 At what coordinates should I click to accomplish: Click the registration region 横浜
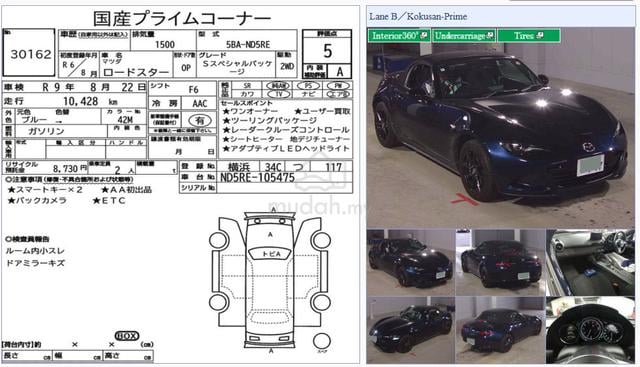pos(238,167)
